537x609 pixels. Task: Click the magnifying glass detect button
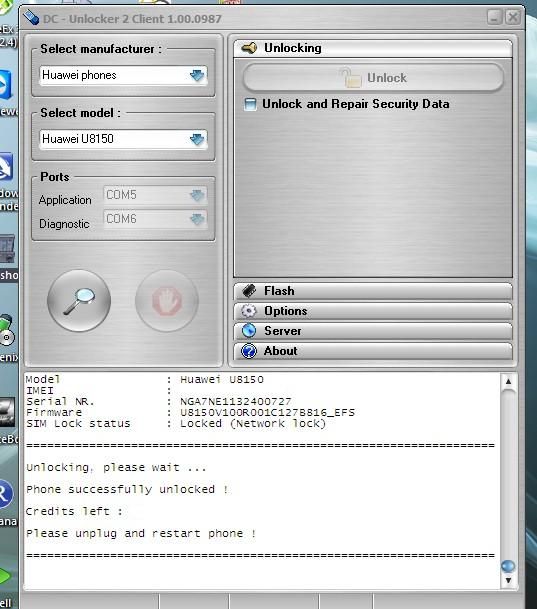click(79, 301)
